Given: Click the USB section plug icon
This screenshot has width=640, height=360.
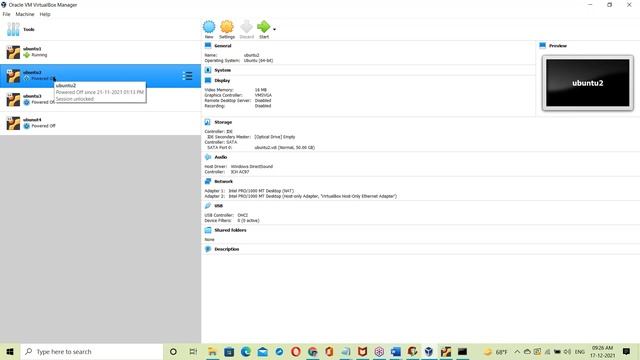Looking at the screenshot, I should (x=208, y=206).
